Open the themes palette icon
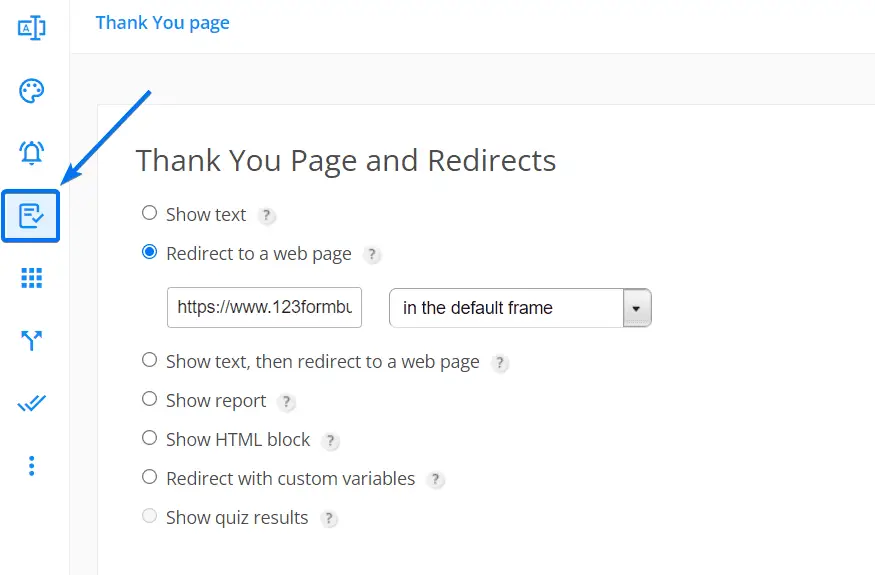The image size is (875, 575). [x=31, y=90]
